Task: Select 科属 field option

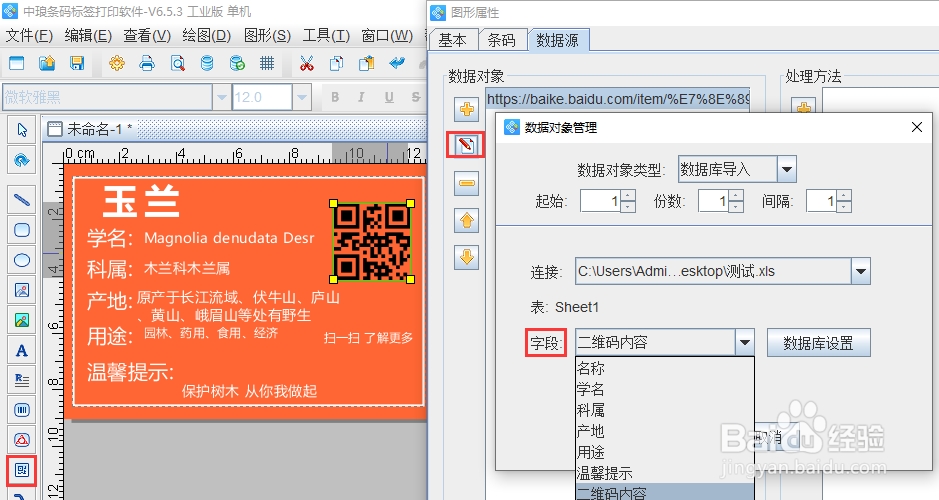Action: [x=664, y=410]
